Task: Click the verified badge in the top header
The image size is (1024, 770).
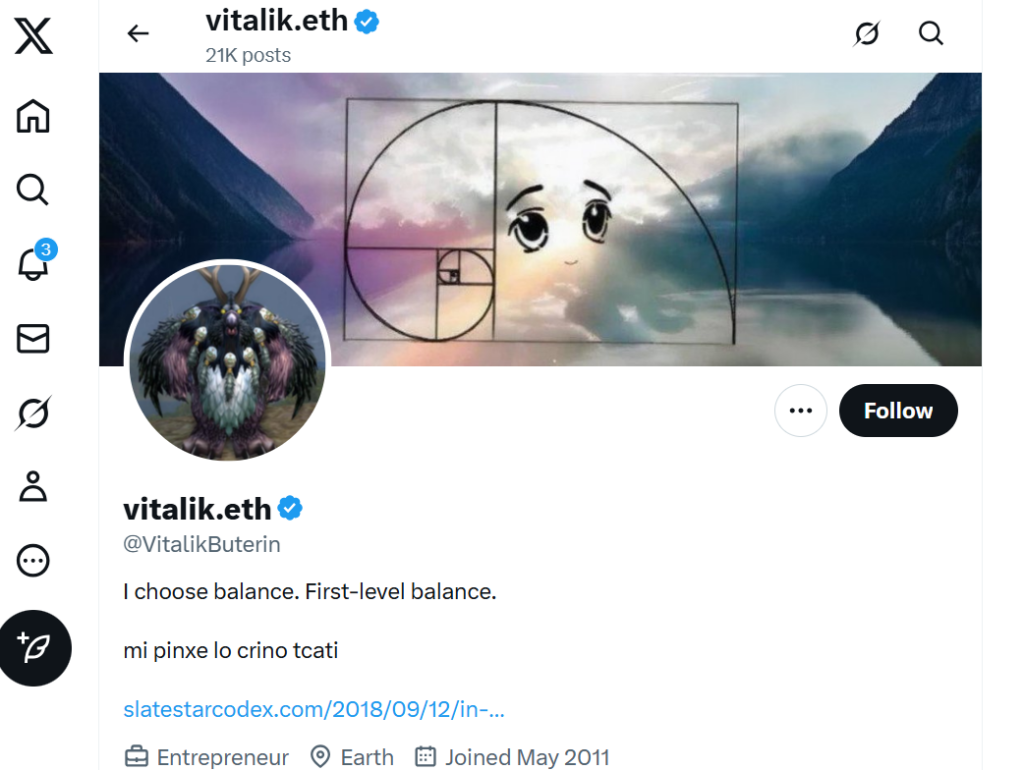Action: point(366,22)
